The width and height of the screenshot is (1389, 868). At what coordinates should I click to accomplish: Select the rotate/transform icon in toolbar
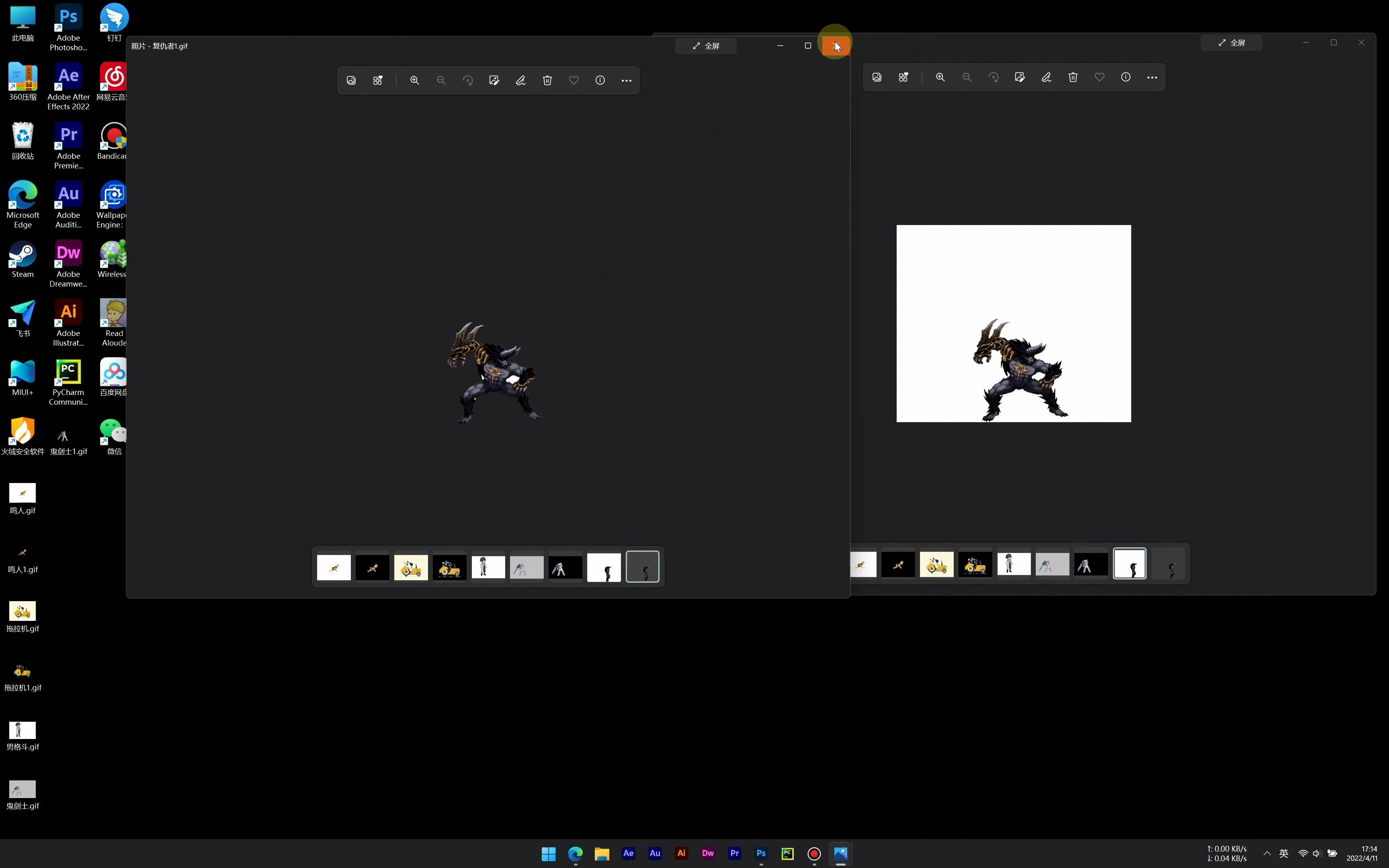coord(468,80)
